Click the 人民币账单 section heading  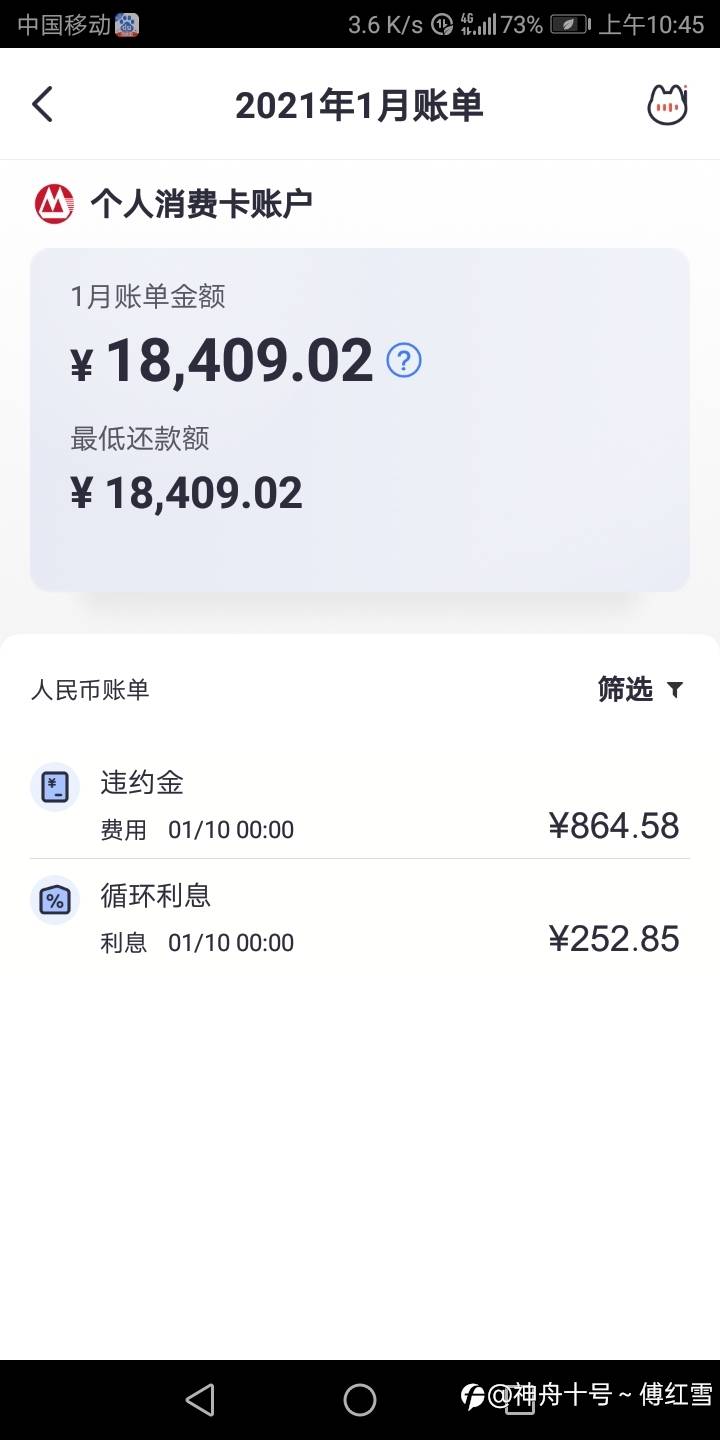click(90, 690)
